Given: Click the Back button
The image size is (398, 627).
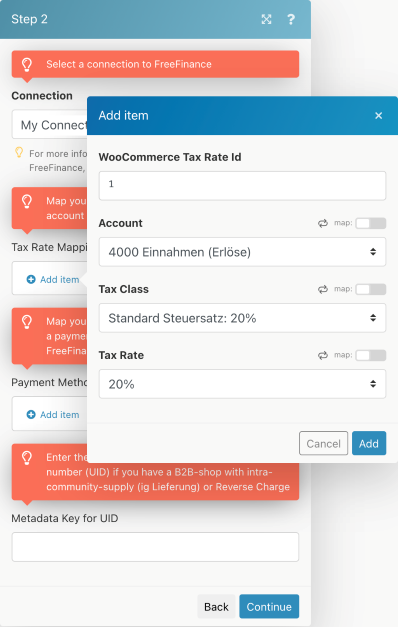Looking at the screenshot, I should click(x=216, y=606).
